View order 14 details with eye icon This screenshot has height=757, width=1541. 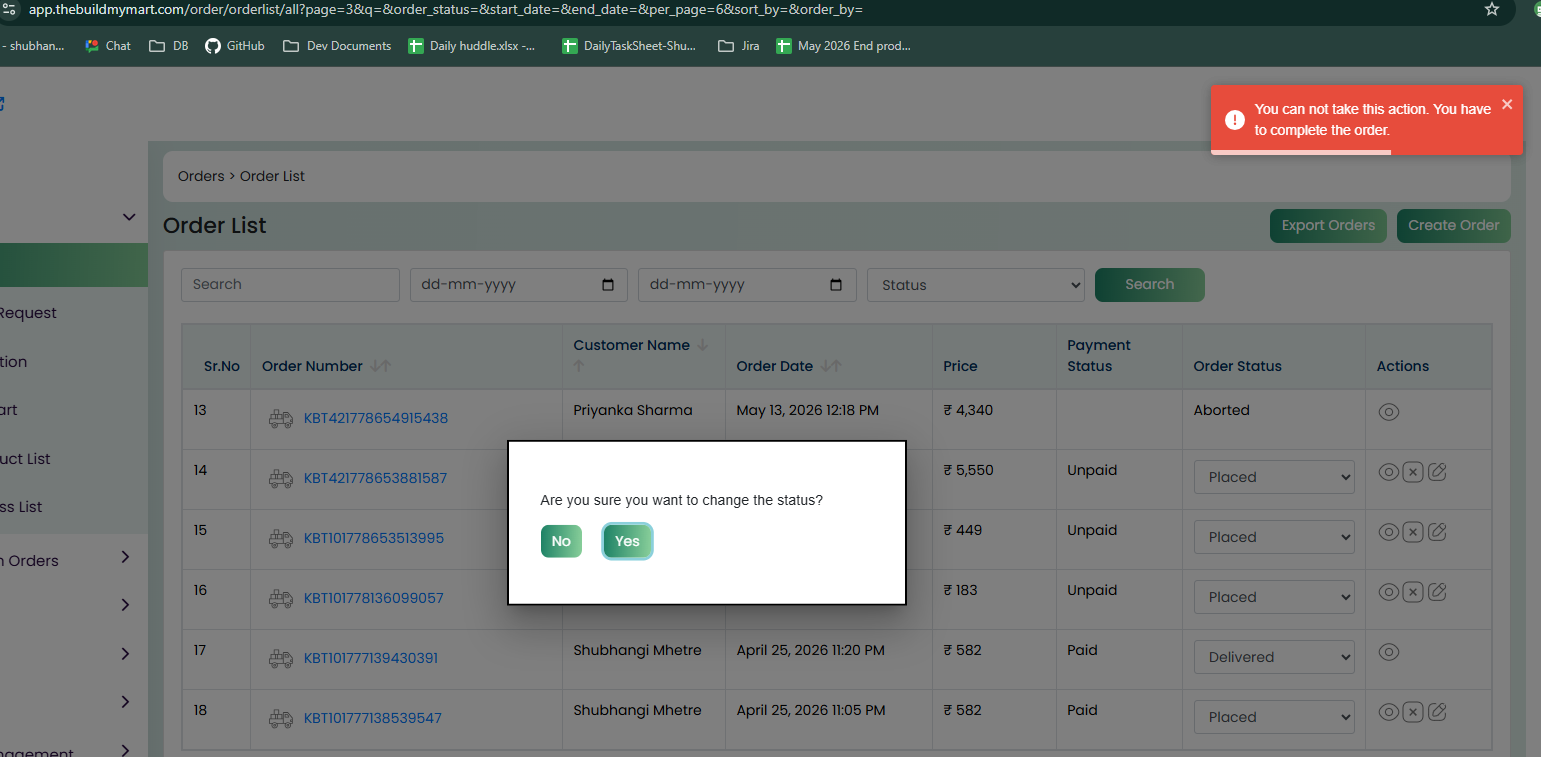(1388, 472)
